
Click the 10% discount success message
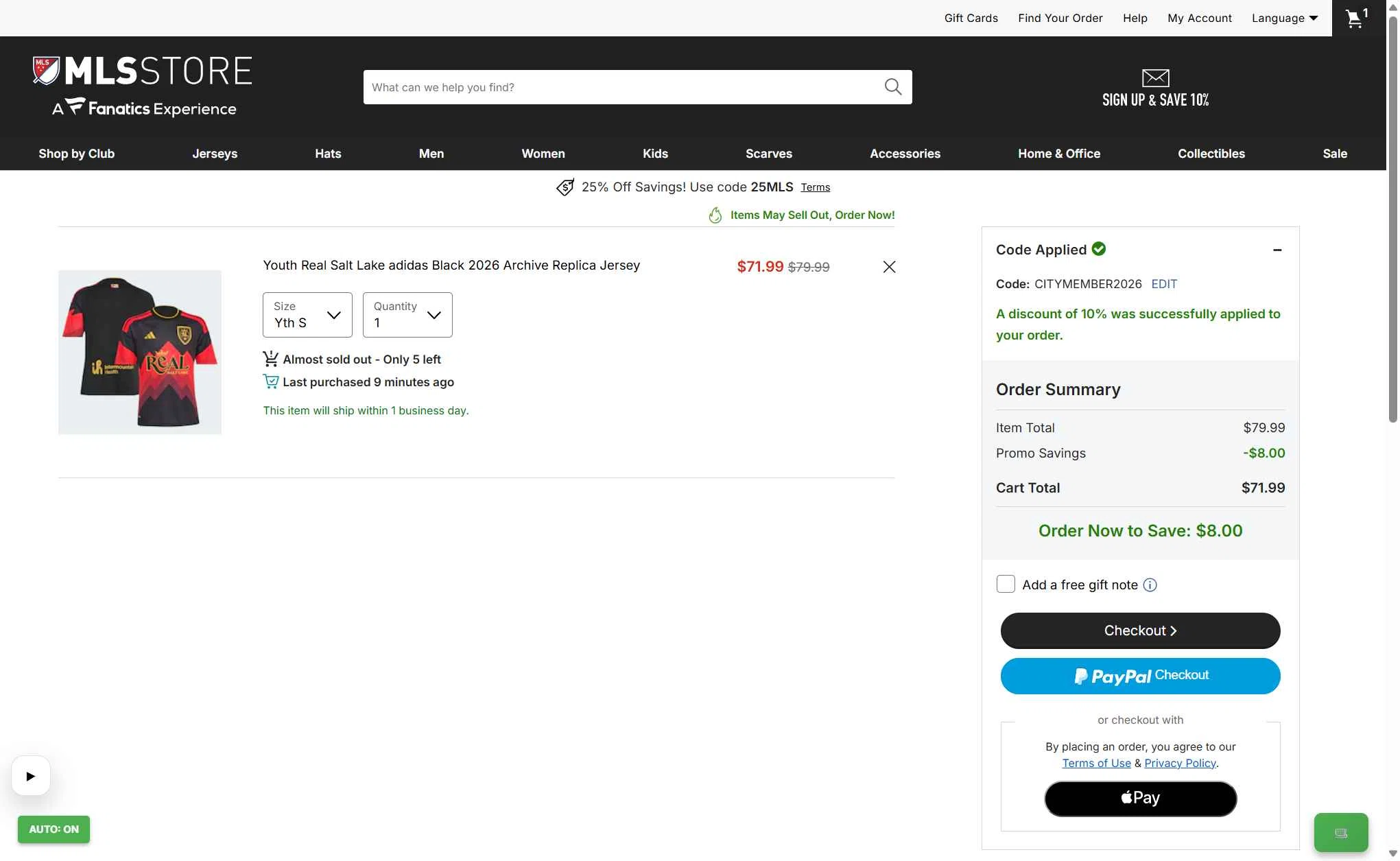[1138, 325]
